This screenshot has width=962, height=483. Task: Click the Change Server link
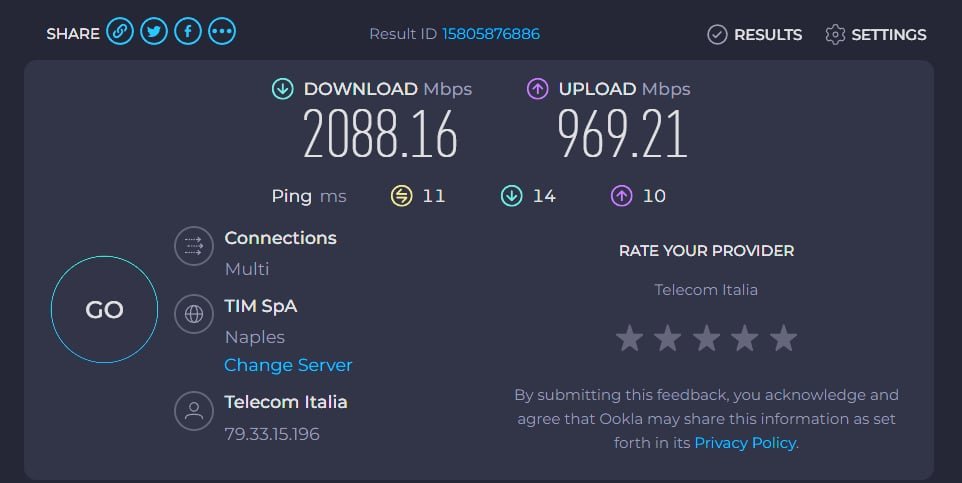[288, 365]
